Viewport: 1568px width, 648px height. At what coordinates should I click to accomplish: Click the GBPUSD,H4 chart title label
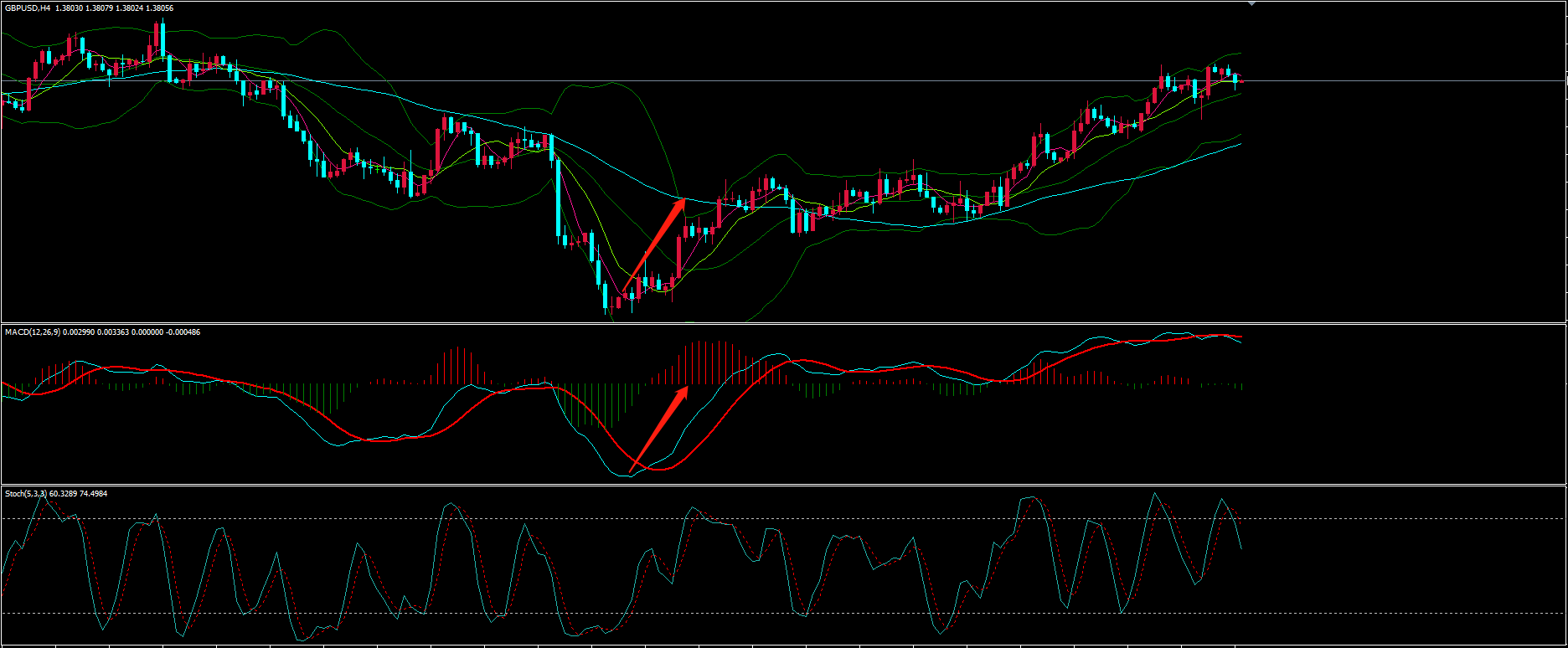(x=27, y=8)
